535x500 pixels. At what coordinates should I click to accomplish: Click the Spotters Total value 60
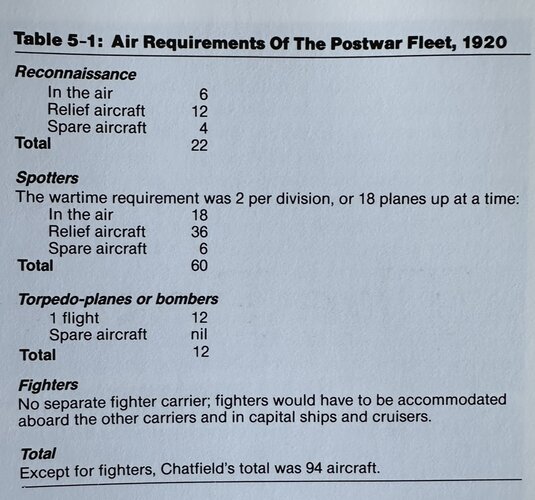199,266
